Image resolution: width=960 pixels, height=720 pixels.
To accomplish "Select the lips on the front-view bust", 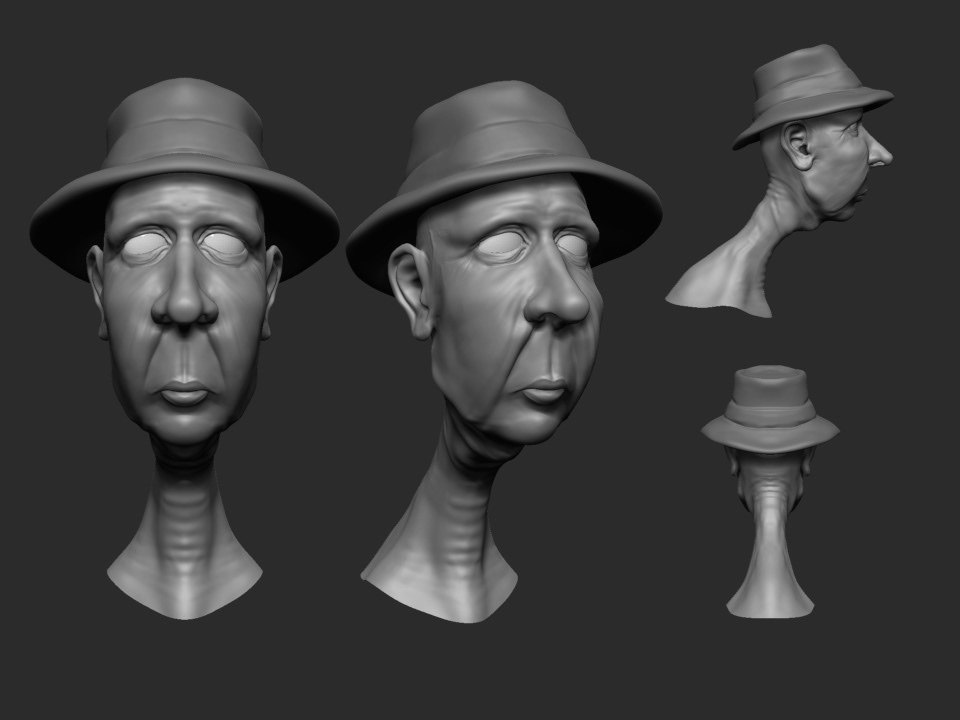I will pos(185,393).
